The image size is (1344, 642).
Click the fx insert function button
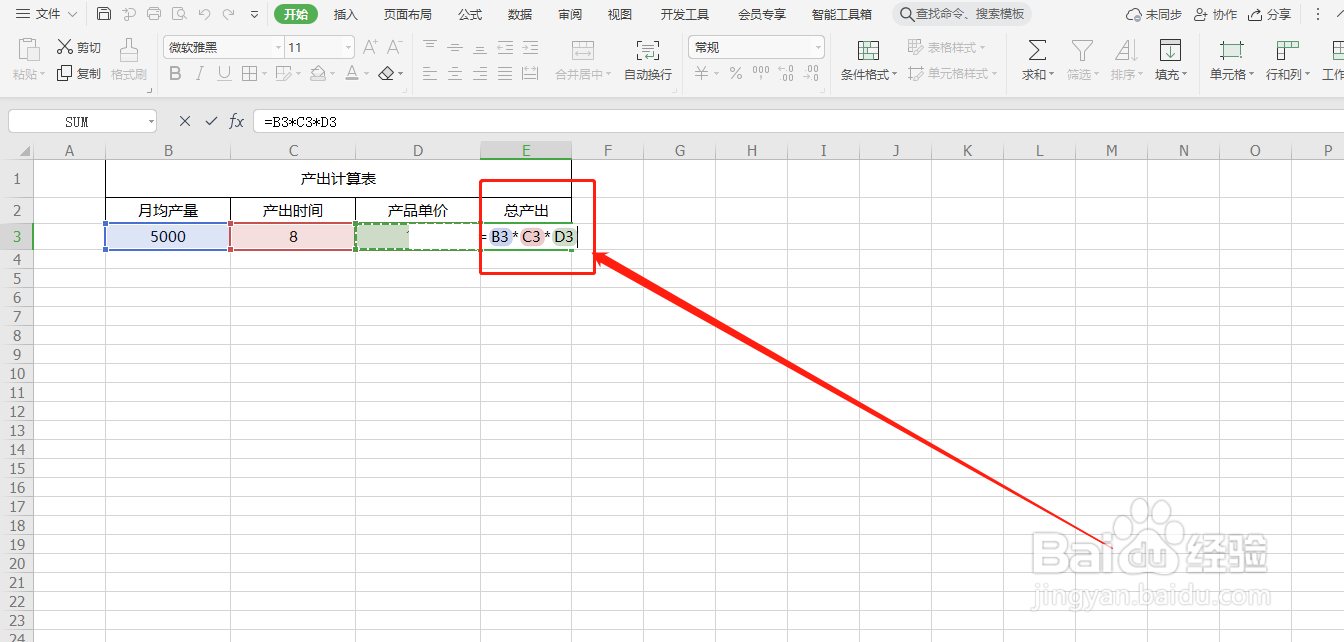[237, 121]
